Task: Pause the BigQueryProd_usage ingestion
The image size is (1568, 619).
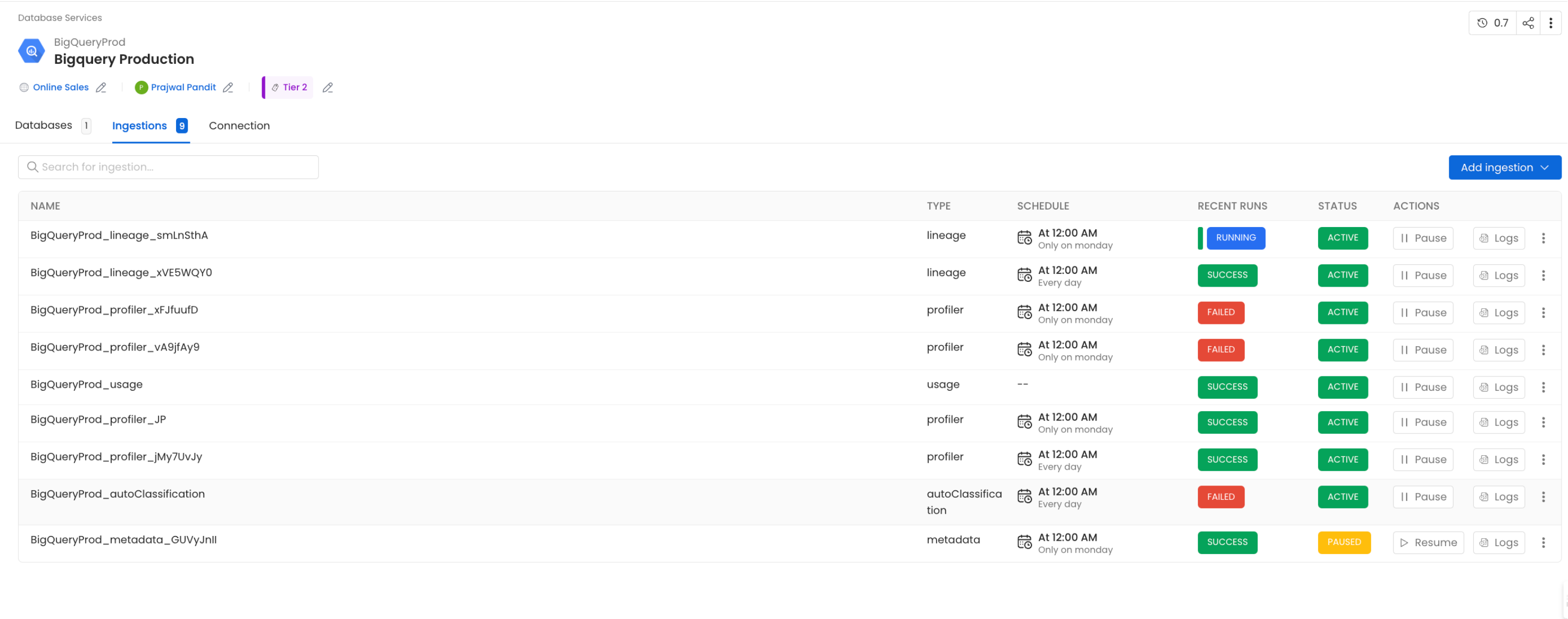Action: tap(1422, 387)
